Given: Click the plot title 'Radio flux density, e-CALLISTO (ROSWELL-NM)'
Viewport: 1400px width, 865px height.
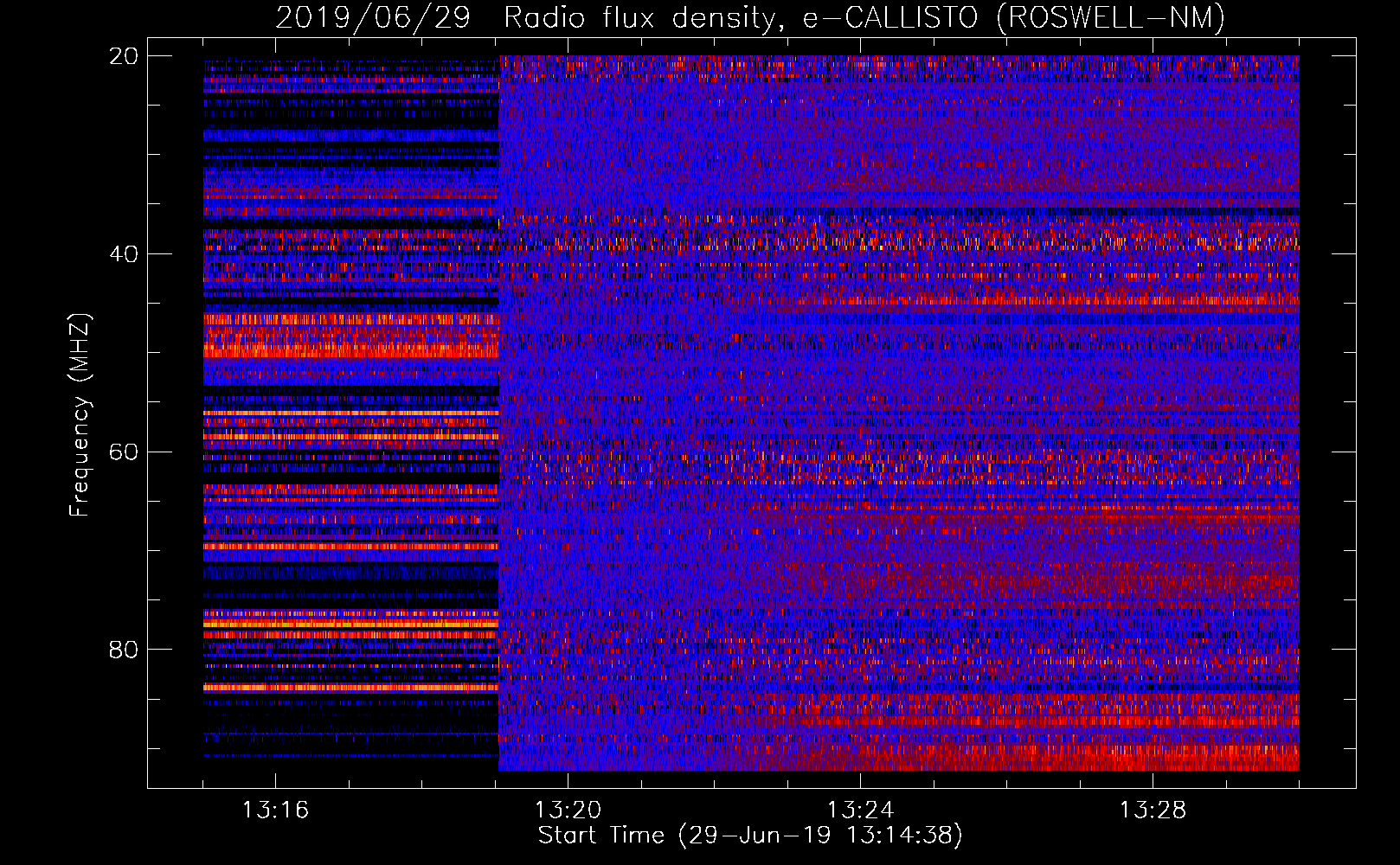Looking at the screenshot, I should tap(864, 17).
